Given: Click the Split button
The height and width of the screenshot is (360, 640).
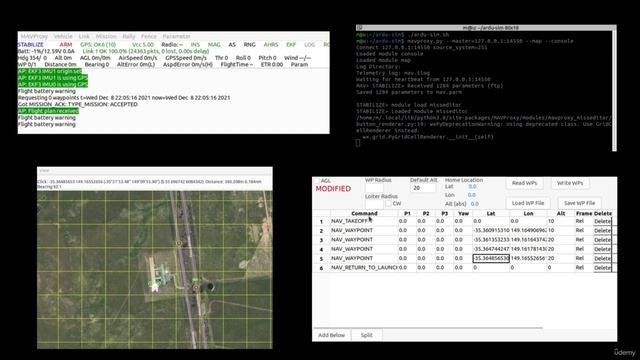Looking at the screenshot, I should (367, 335).
